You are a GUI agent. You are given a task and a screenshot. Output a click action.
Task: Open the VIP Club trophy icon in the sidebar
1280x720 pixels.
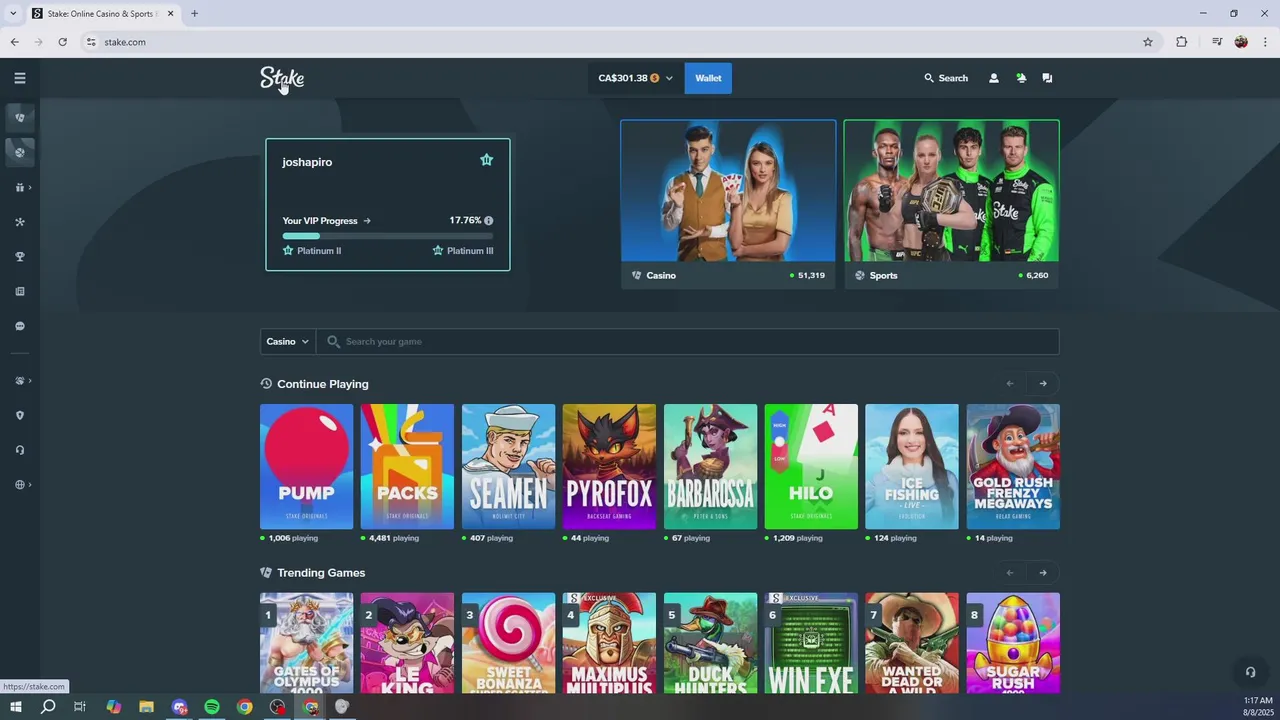click(x=19, y=257)
